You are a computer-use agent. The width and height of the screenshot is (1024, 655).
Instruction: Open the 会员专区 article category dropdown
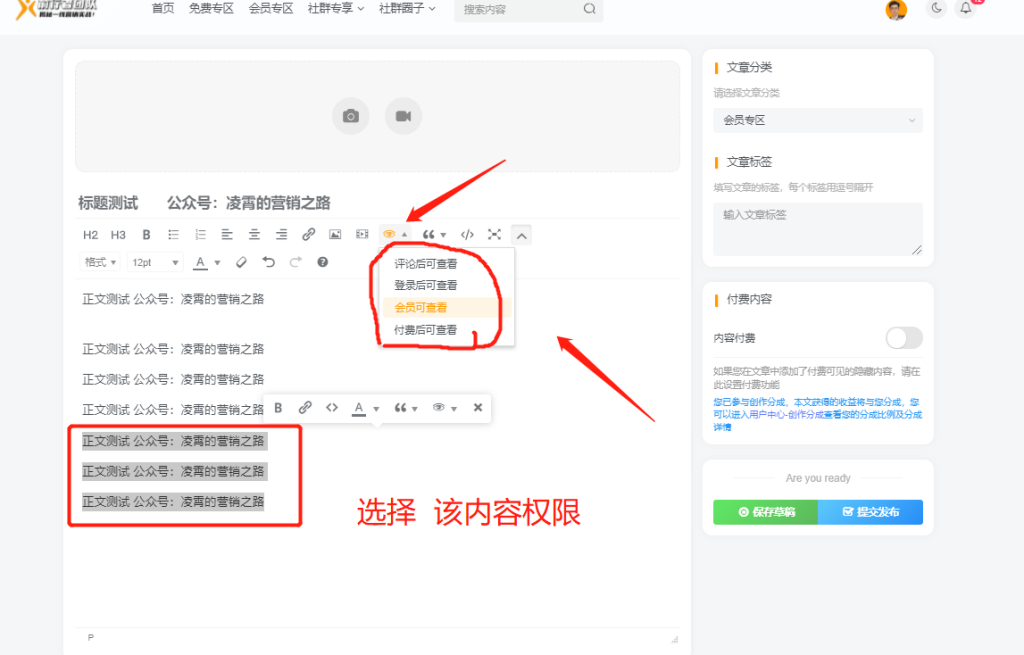point(817,120)
